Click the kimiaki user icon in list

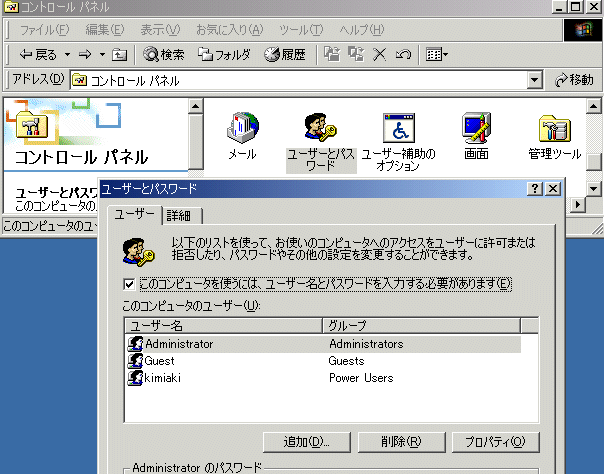pos(135,378)
